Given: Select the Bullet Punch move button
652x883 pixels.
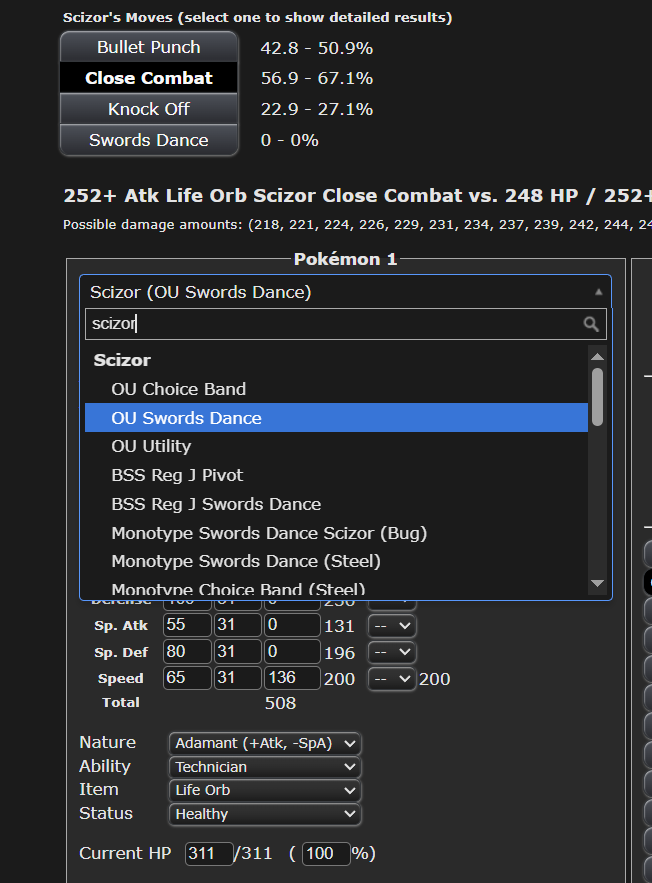Looking at the screenshot, I should point(149,47).
